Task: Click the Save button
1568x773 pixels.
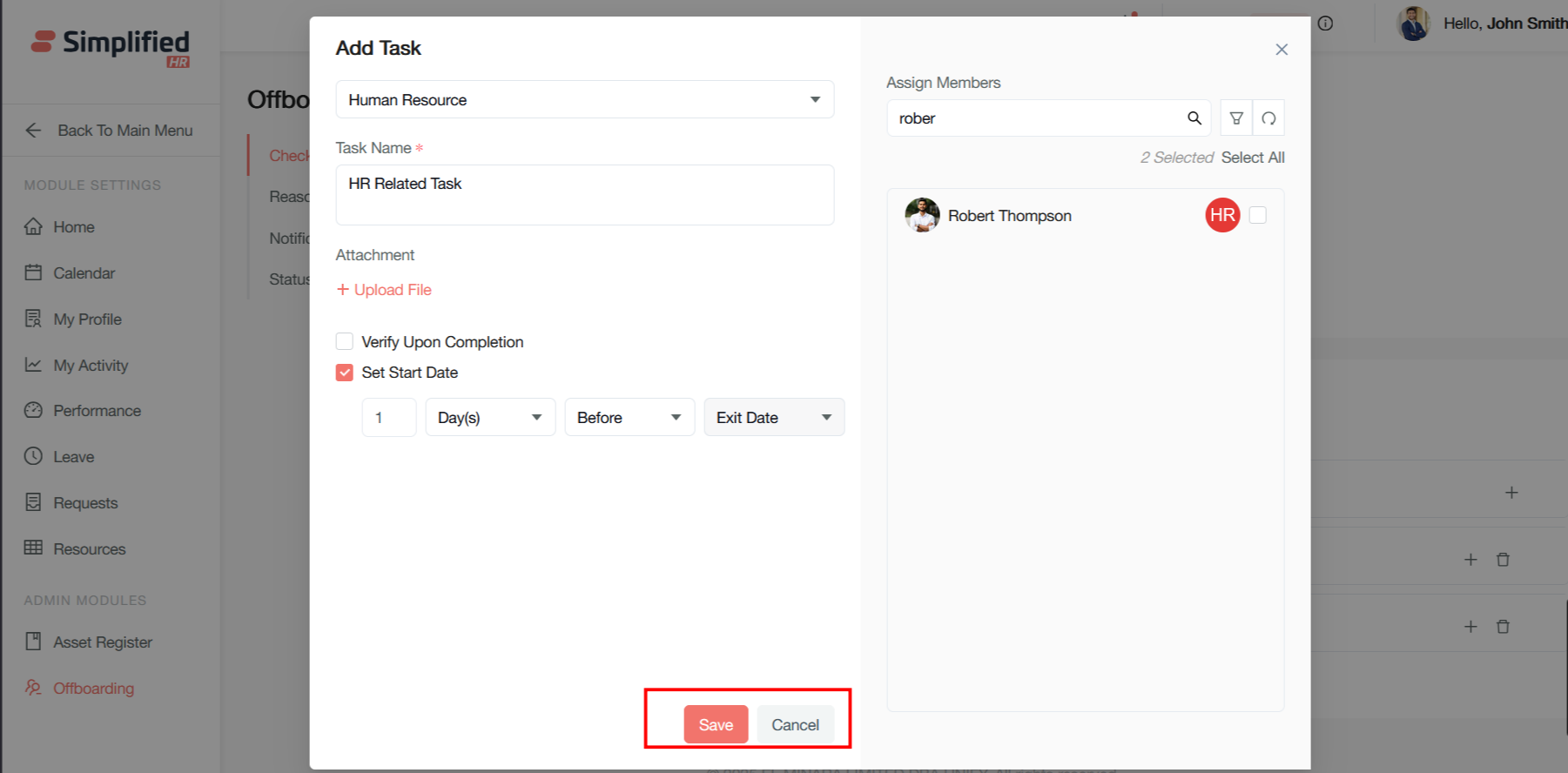Action: [716, 724]
